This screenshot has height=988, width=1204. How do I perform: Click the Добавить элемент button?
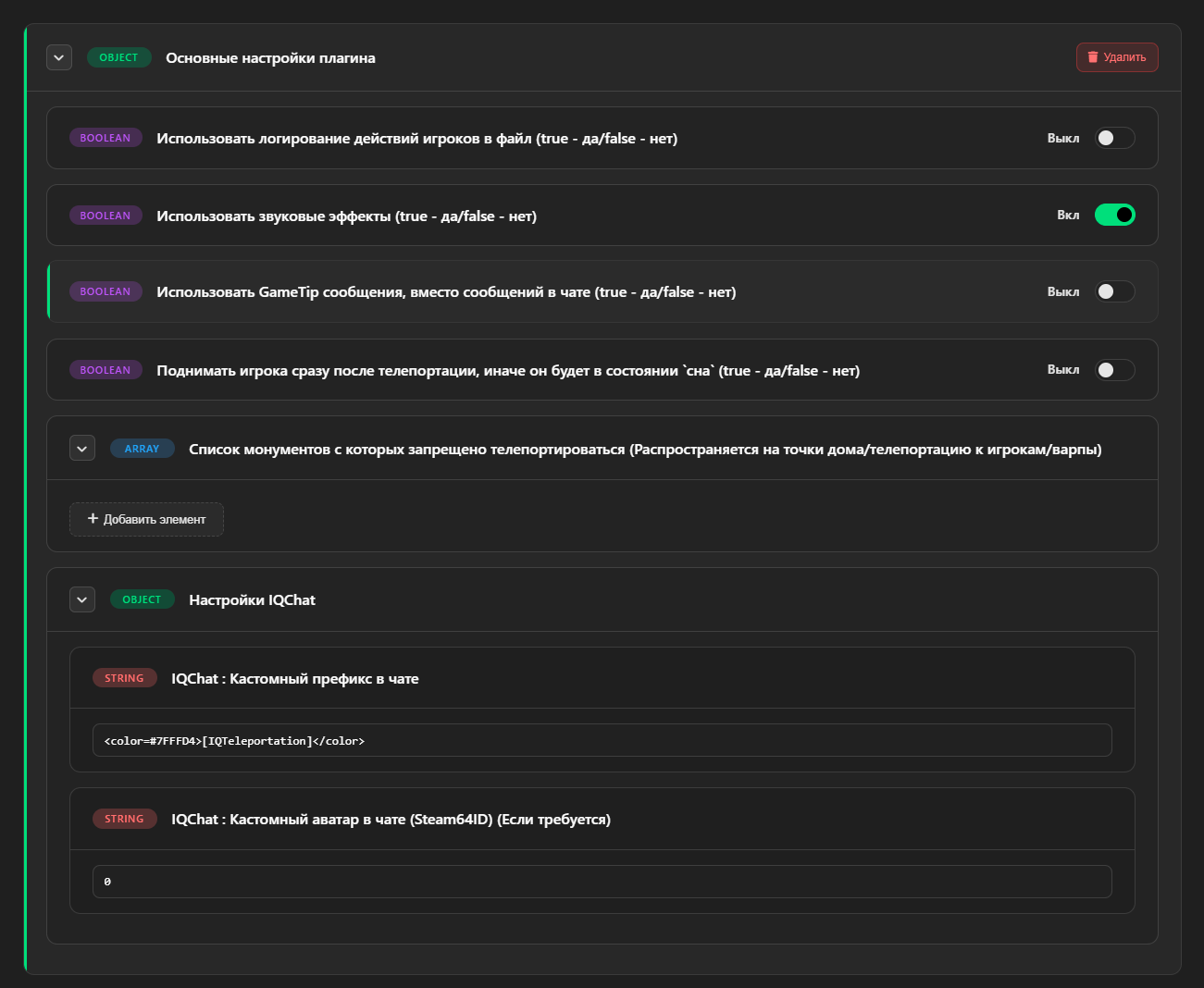[146, 519]
